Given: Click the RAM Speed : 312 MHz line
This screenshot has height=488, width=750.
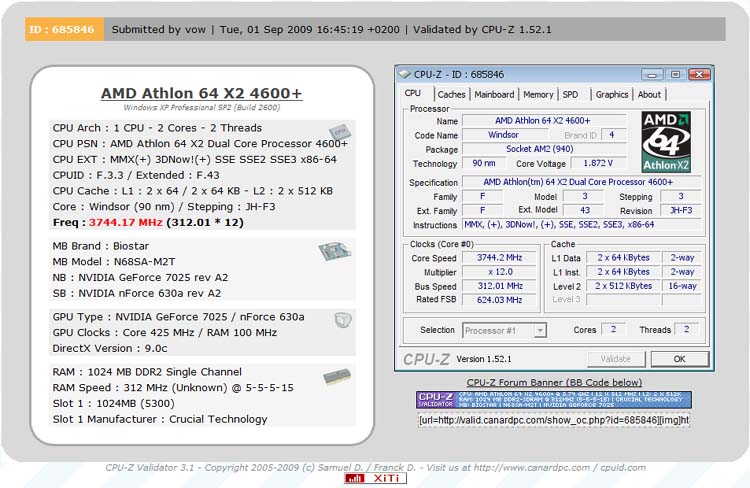Looking at the screenshot, I should pos(173,388).
